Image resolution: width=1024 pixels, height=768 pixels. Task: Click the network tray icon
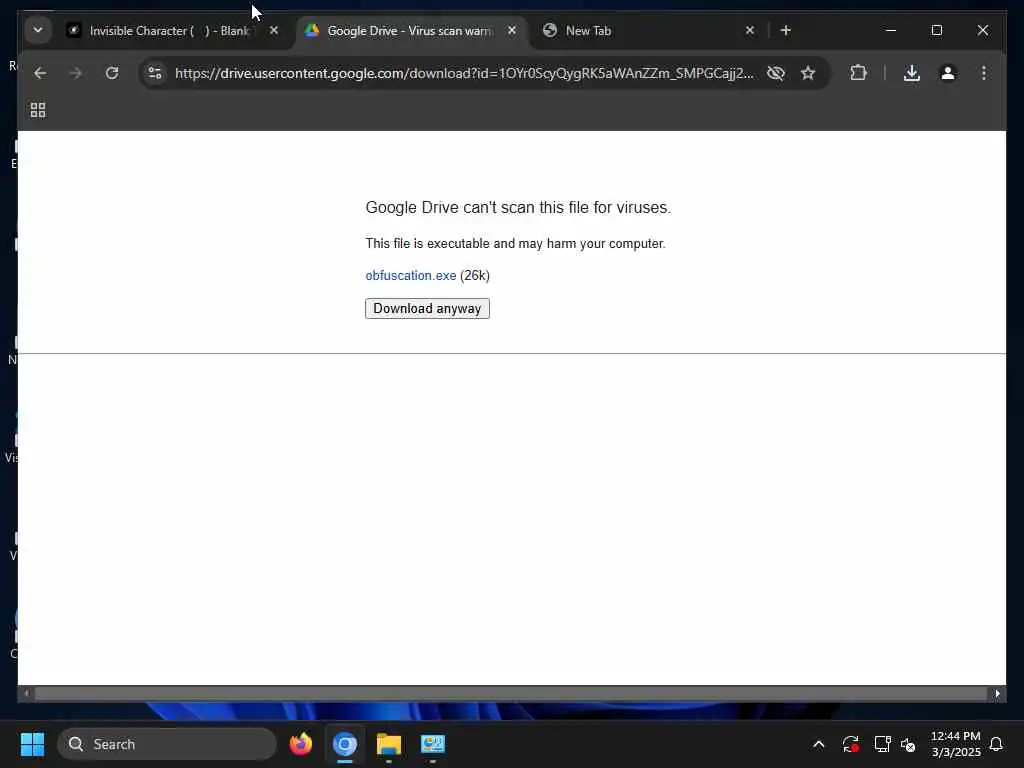(882, 744)
